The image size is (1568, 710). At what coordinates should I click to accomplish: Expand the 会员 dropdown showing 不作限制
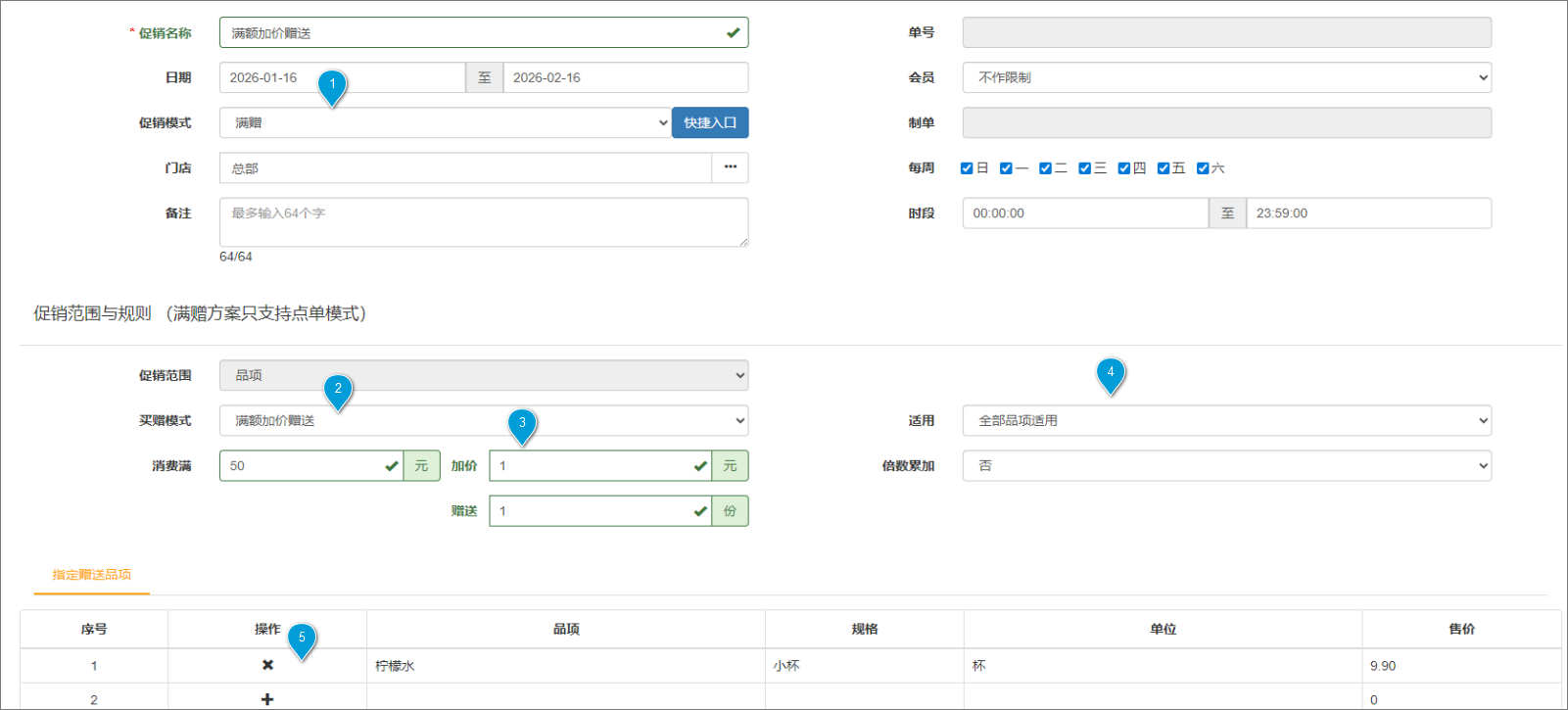1226,77
